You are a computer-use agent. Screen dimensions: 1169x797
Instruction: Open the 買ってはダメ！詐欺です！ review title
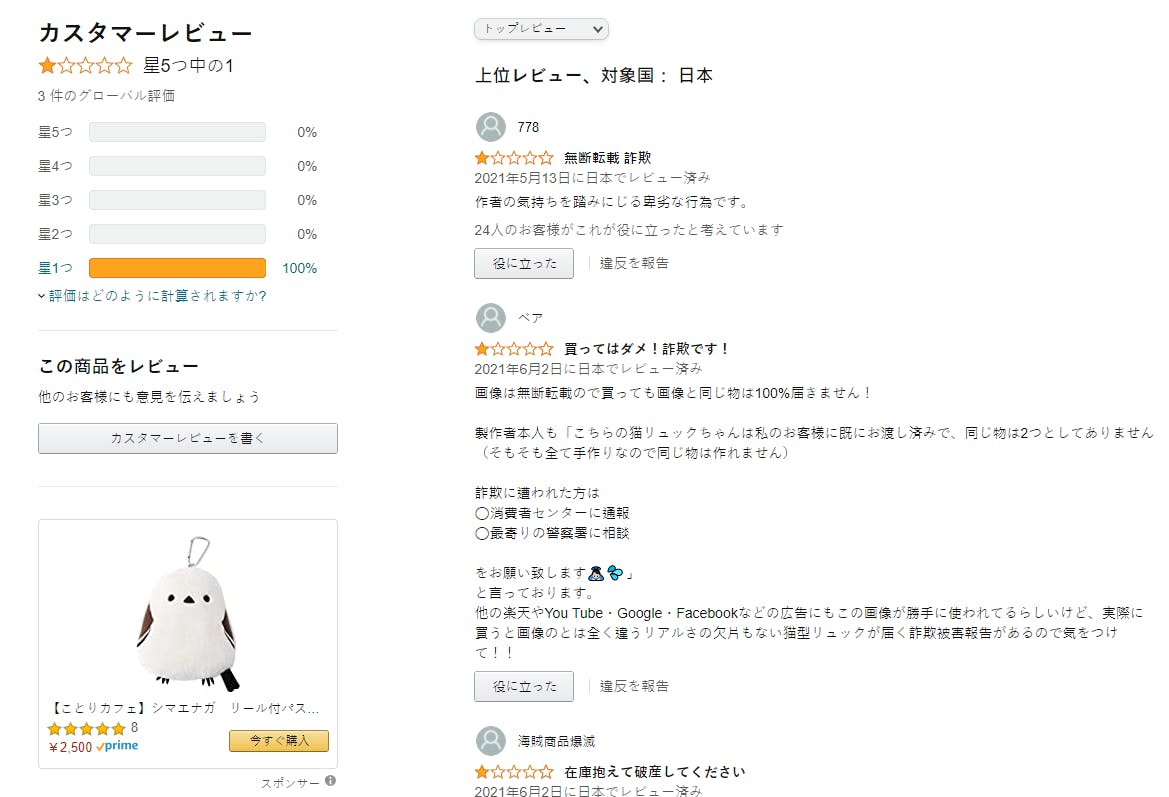click(x=646, y=349)
